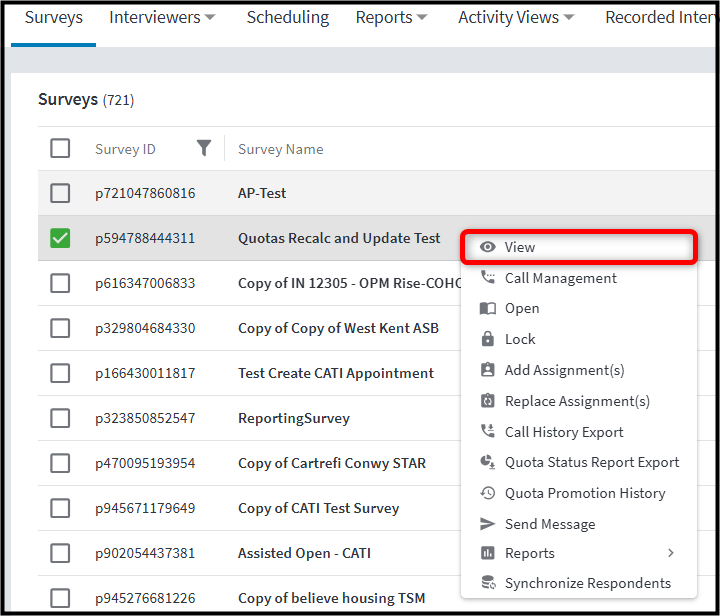Click survey name Quotas Recalc and Update Test
Screen dimensions: 720x616
(339, 238)
